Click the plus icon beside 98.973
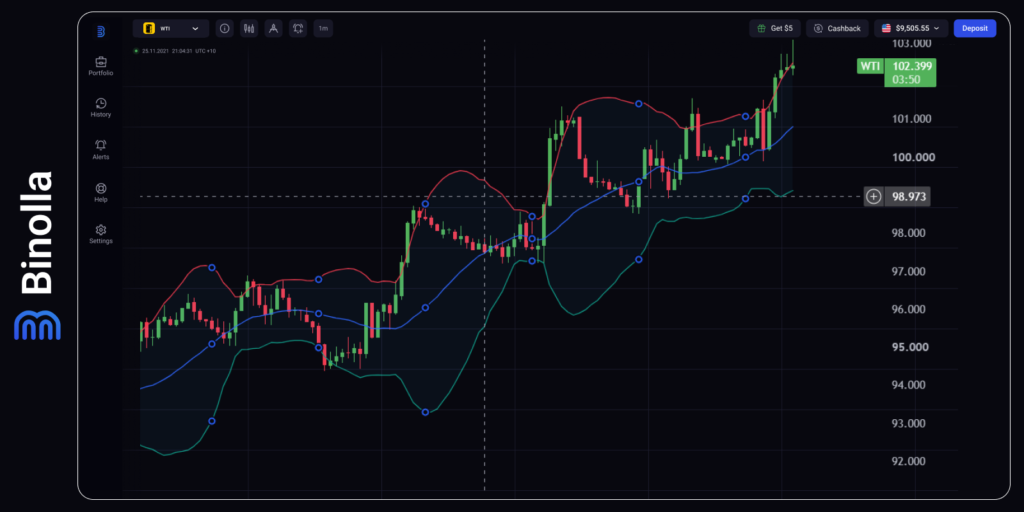The width and height of the screenshot is (1024, 512). (873, 196)
